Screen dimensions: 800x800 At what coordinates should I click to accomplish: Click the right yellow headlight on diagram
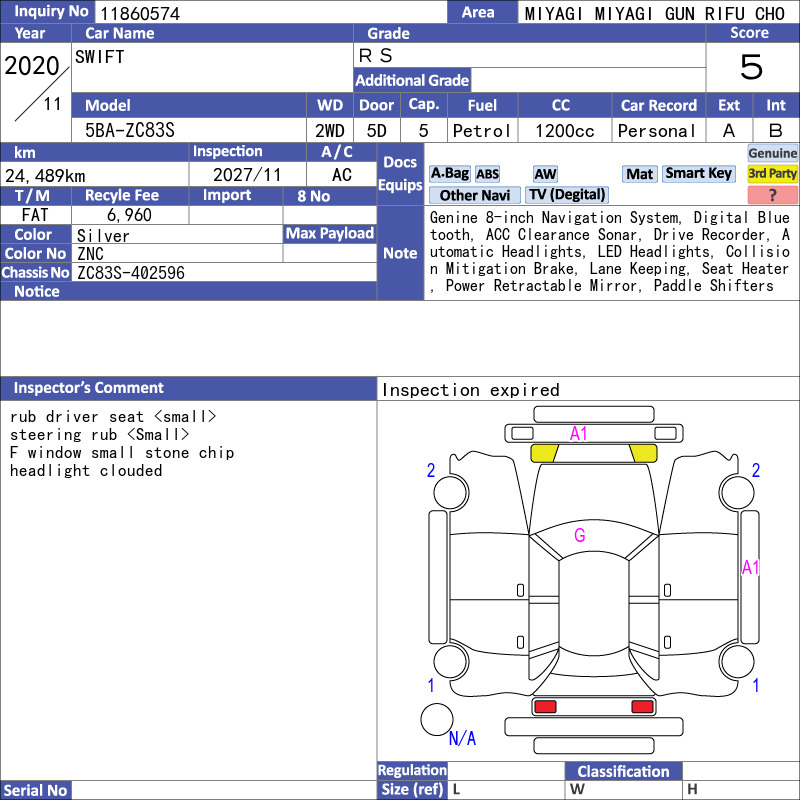coord(643,453)
